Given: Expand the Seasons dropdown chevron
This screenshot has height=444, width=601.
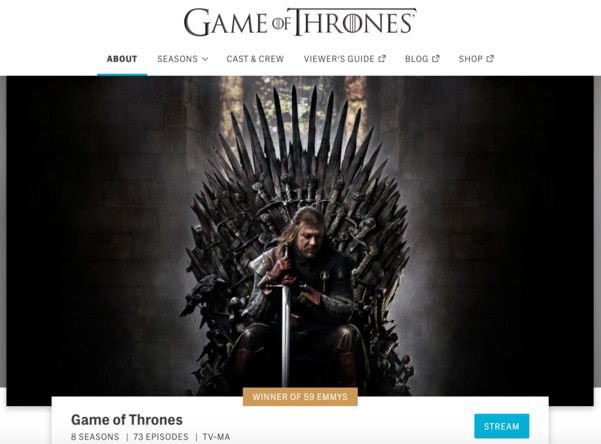Looking at the screenshot, I should click(x=205, y=59).
